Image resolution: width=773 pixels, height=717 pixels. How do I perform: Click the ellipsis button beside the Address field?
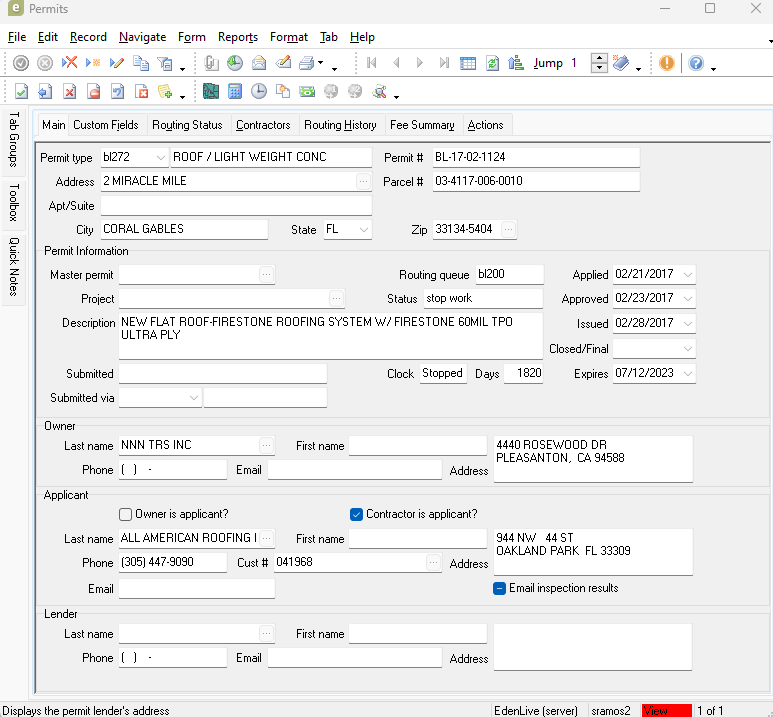363,182
